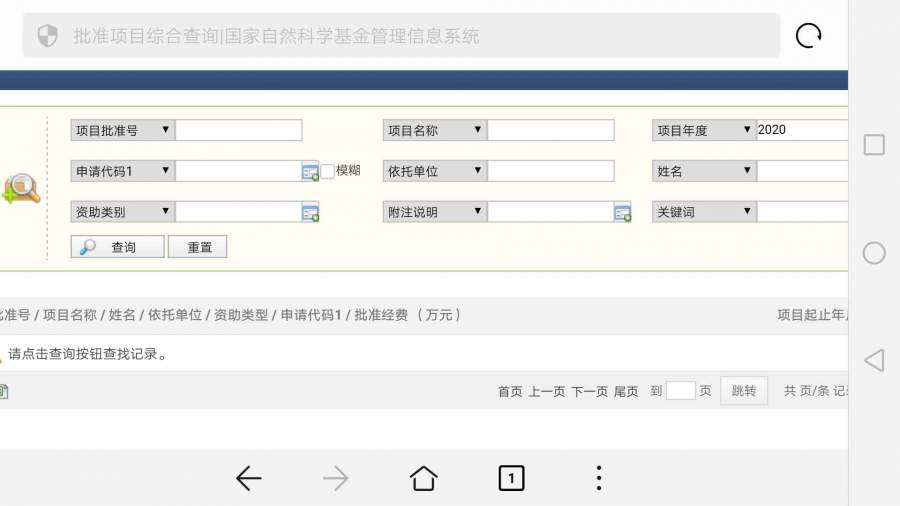Open the 项目批准号 dropdown
The height and width of the screenshot is (506, 900).
click(x=123, y=130)
